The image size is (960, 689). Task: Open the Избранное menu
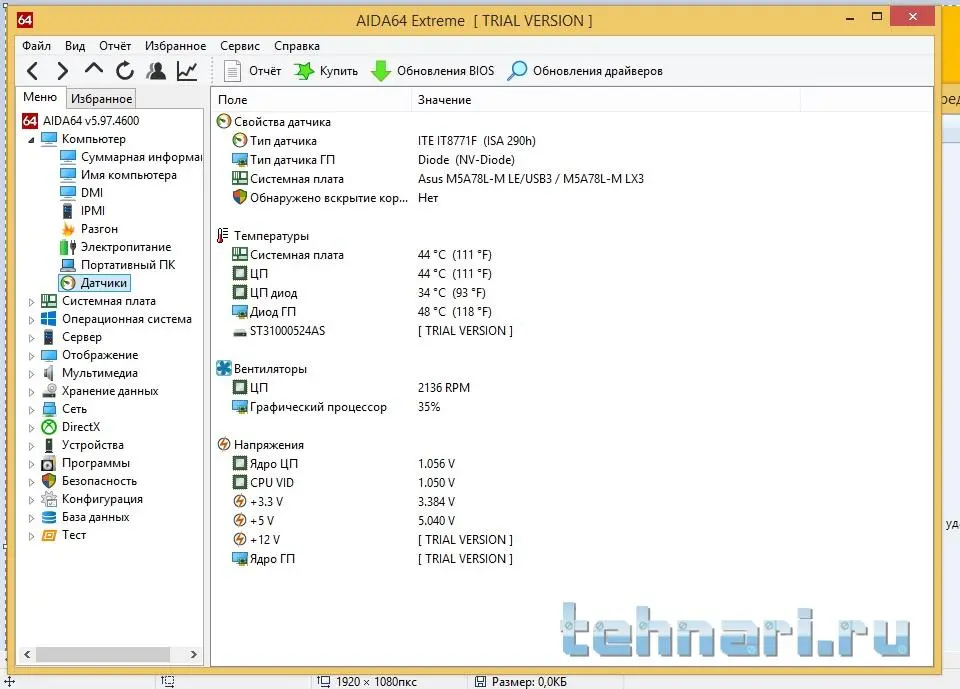click(x=176, y=46)
